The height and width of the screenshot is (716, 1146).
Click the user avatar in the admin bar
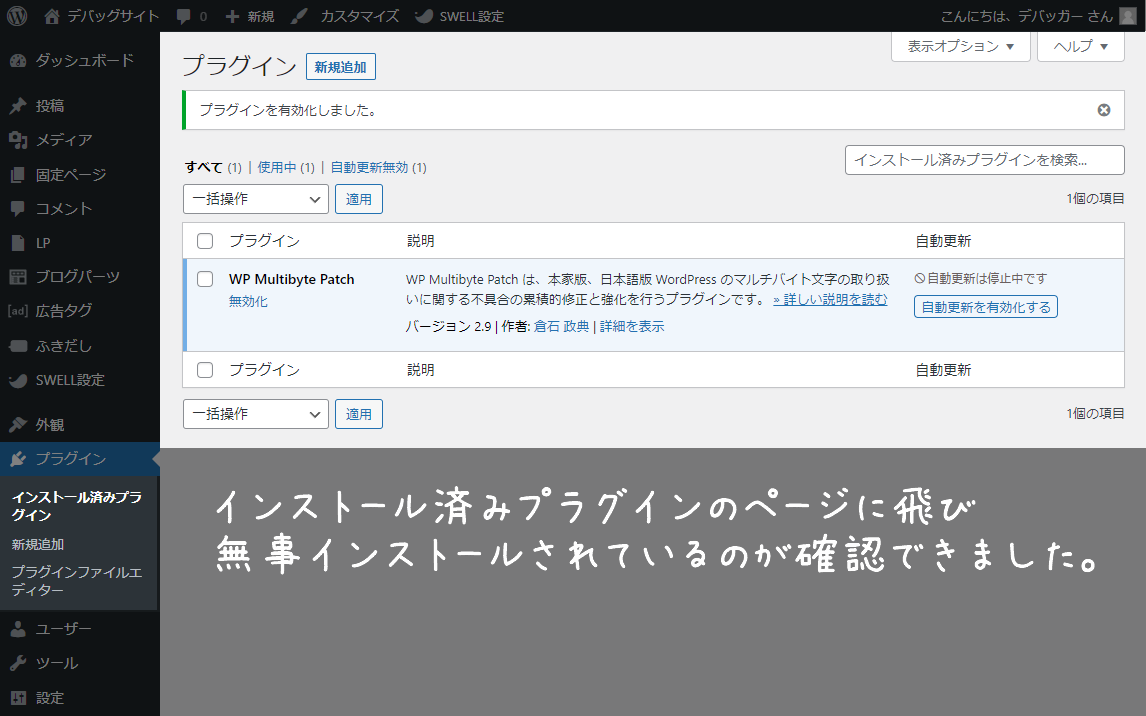tap(1128, 16)
